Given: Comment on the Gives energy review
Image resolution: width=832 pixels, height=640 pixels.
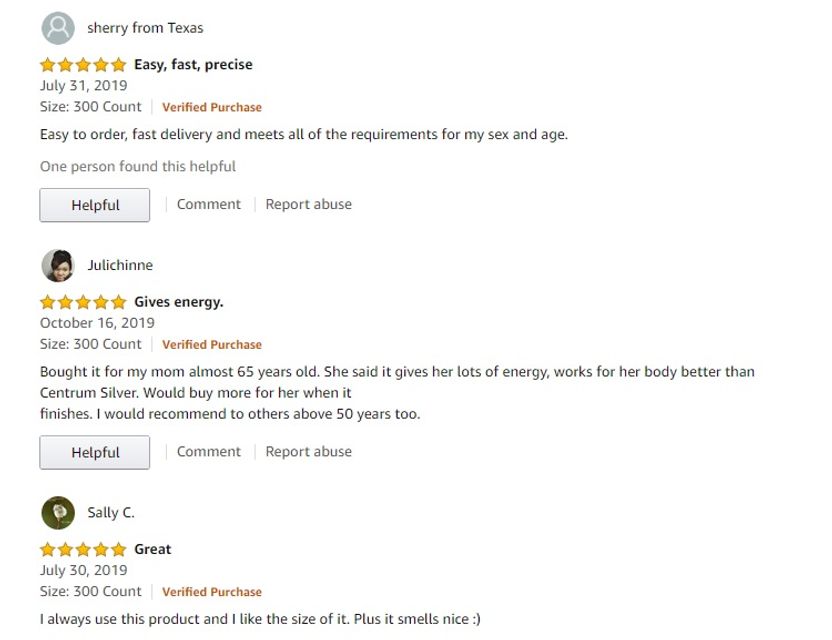Looking at the screenshot, I should click(209, 452).
